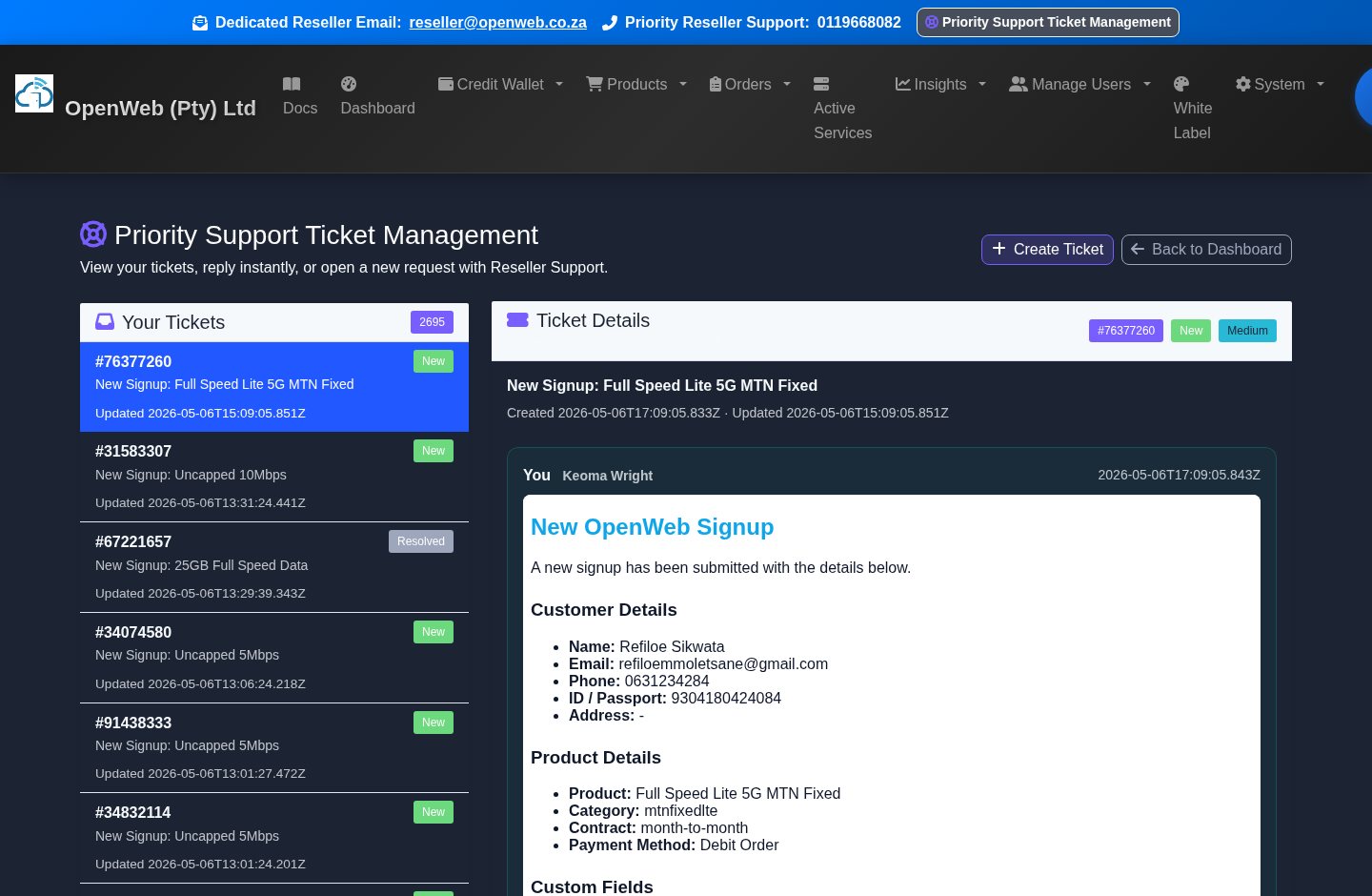
Task: Click the message timestamp 2026-05-06T17:09:05.843Z
Action: tap(1179, 475)
